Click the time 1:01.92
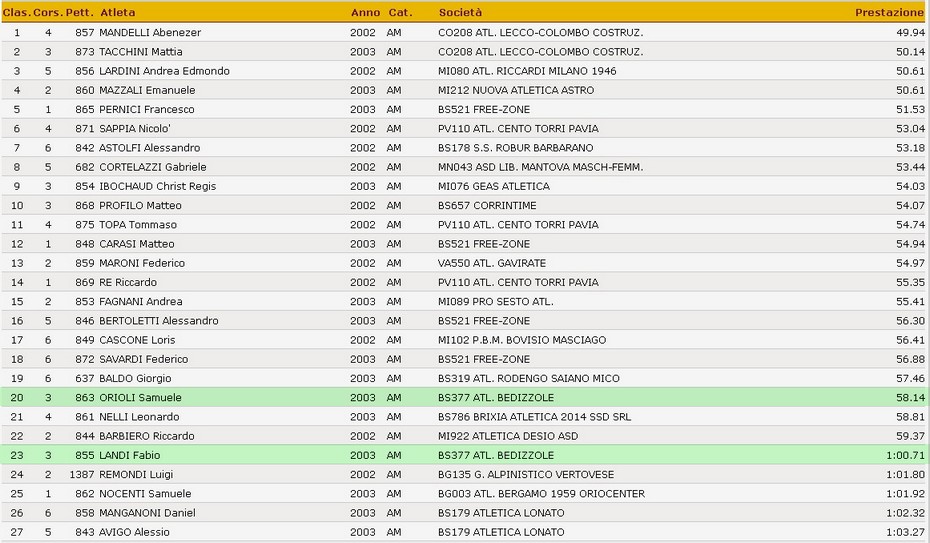Image resolution: width=930 pixels, height=543 pixels. coord(905,494)
